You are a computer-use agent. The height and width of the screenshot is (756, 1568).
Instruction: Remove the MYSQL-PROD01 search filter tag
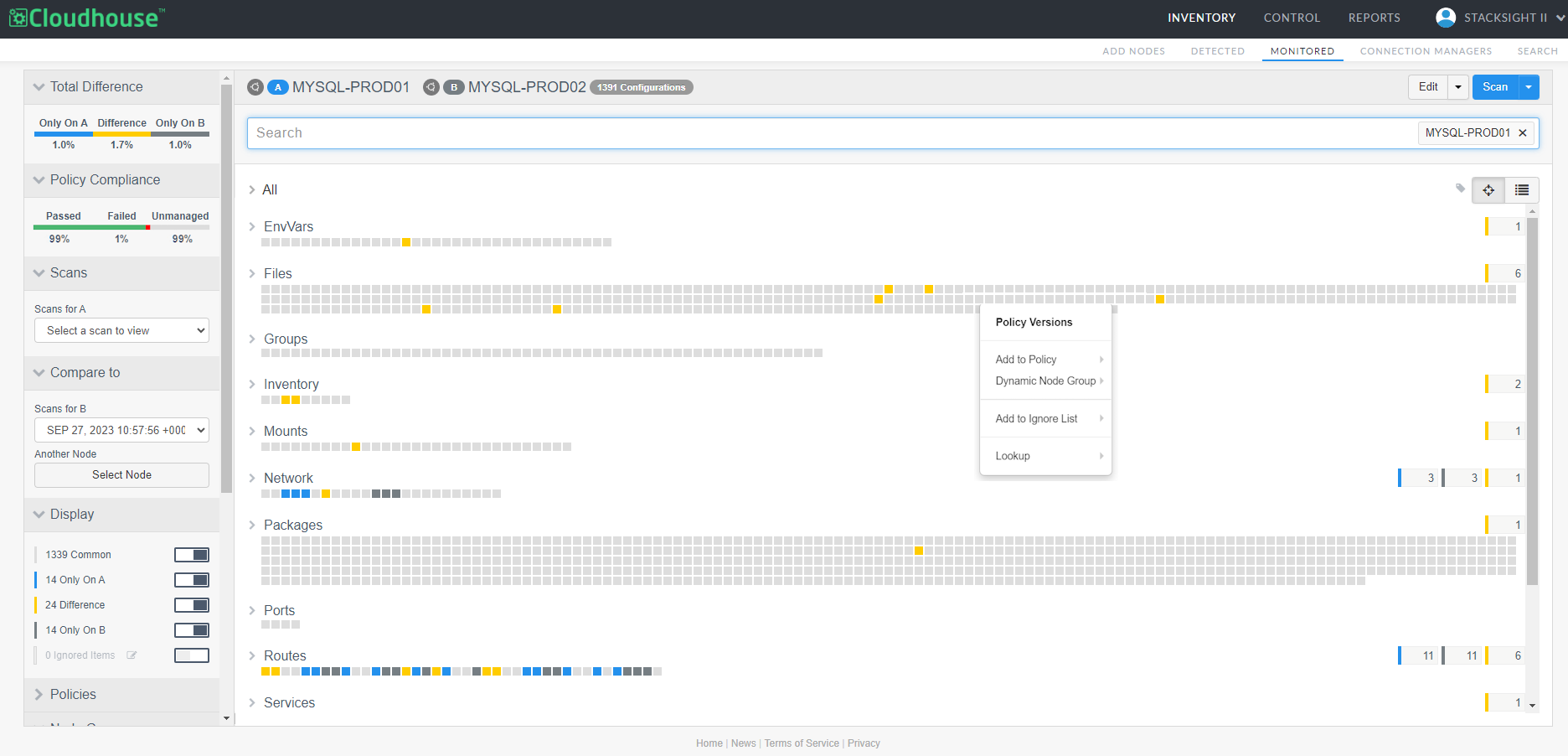(x=1523, y=132)
